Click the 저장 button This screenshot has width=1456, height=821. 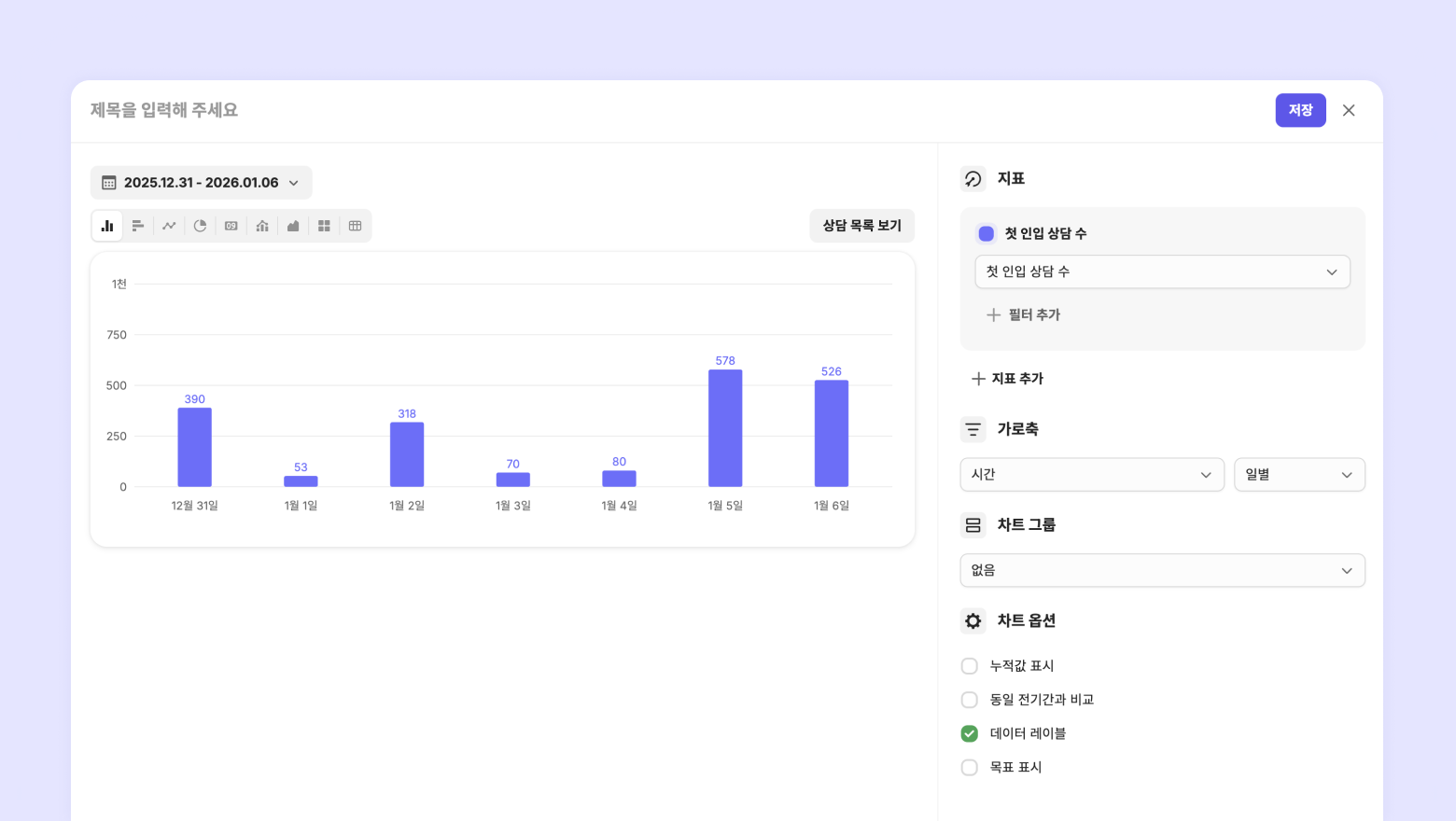click(x=1300, y=110)
